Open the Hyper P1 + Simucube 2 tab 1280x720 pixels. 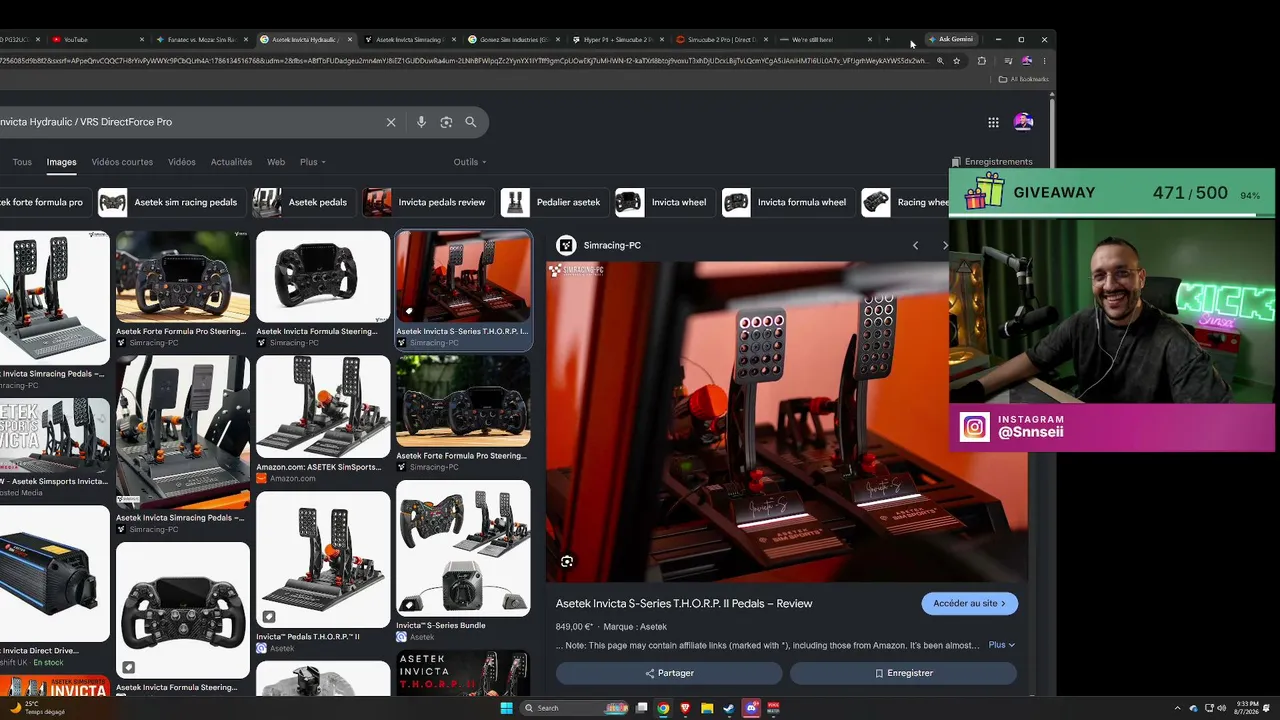(x=617, y=40)
